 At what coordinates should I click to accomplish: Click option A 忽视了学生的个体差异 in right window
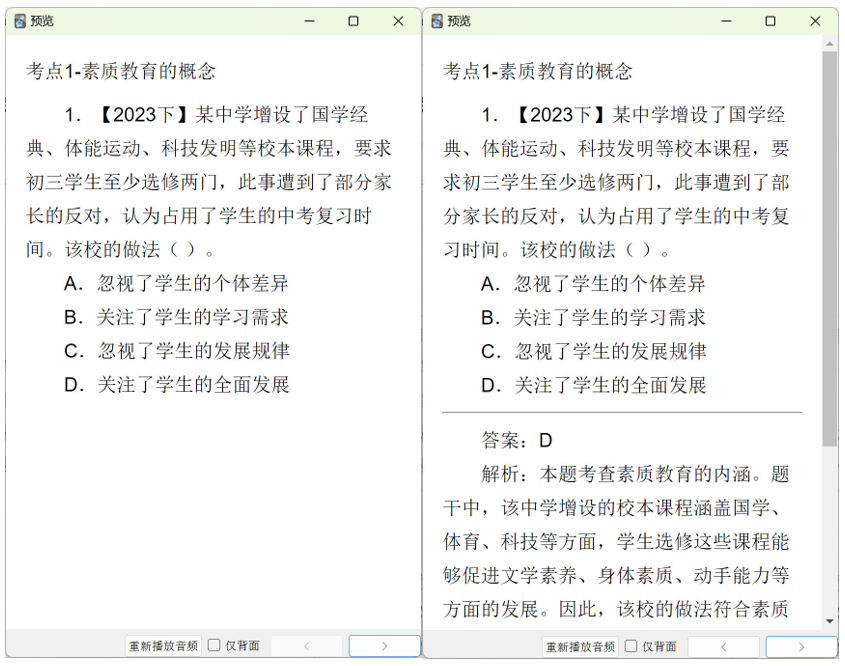(593, 283)
